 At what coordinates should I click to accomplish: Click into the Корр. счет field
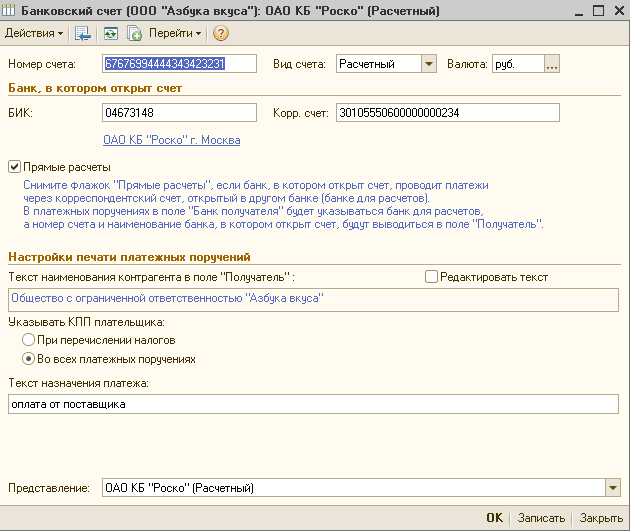[x=448, y=112]
